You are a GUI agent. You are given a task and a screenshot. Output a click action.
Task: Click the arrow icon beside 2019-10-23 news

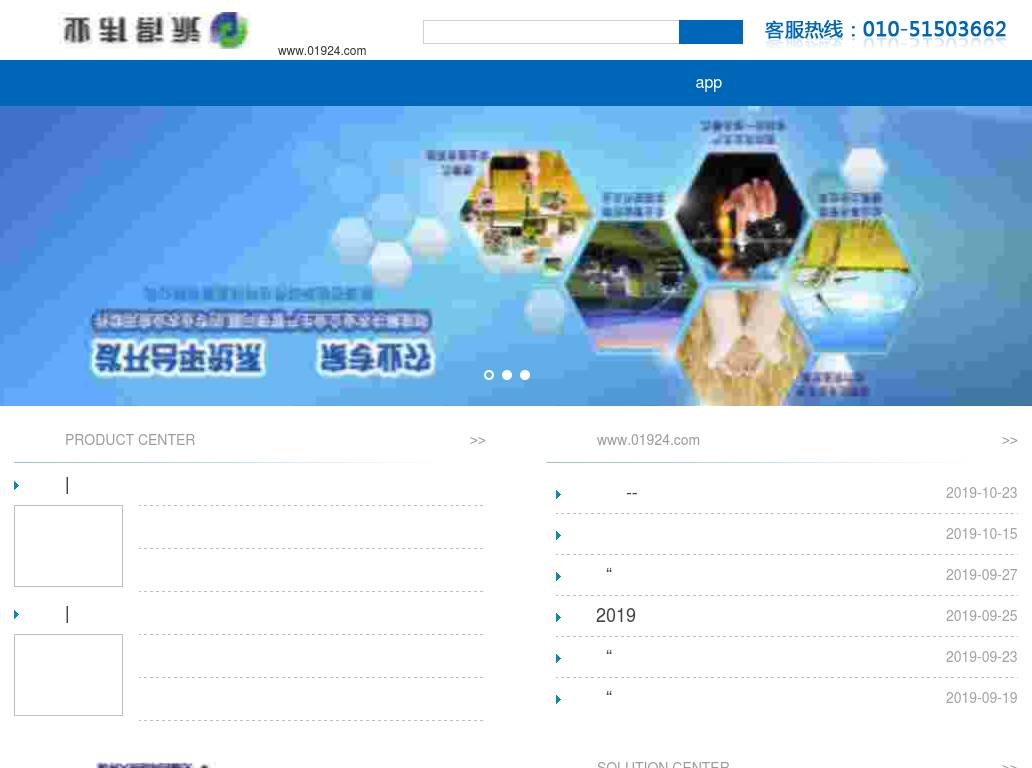[x=558, y=494]
